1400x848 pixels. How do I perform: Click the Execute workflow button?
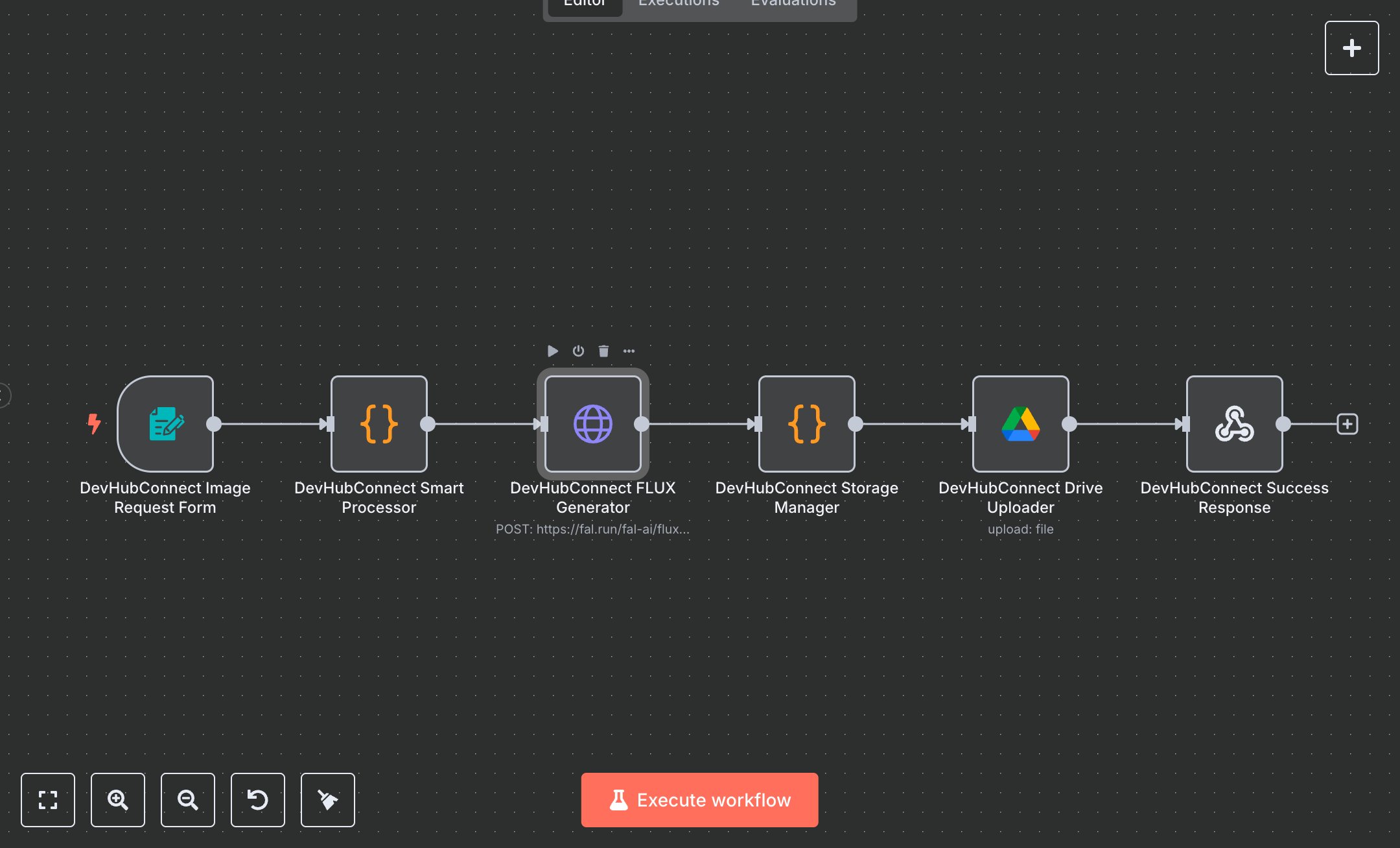point(699,799)
